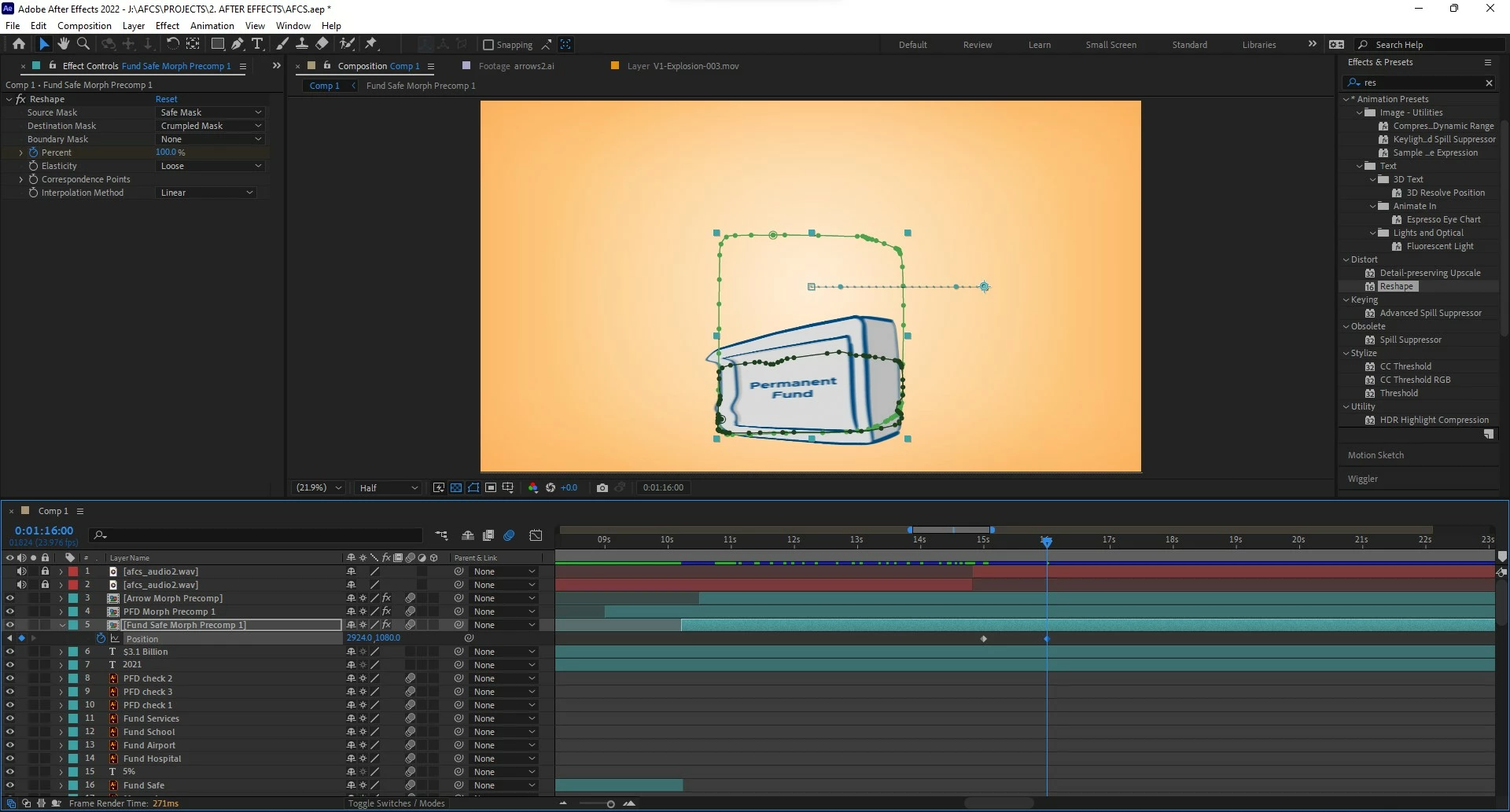Viewport: 1510px width, 812px height.
Task: Hide the Fund Hospital layer
Action: click(10, 759)
